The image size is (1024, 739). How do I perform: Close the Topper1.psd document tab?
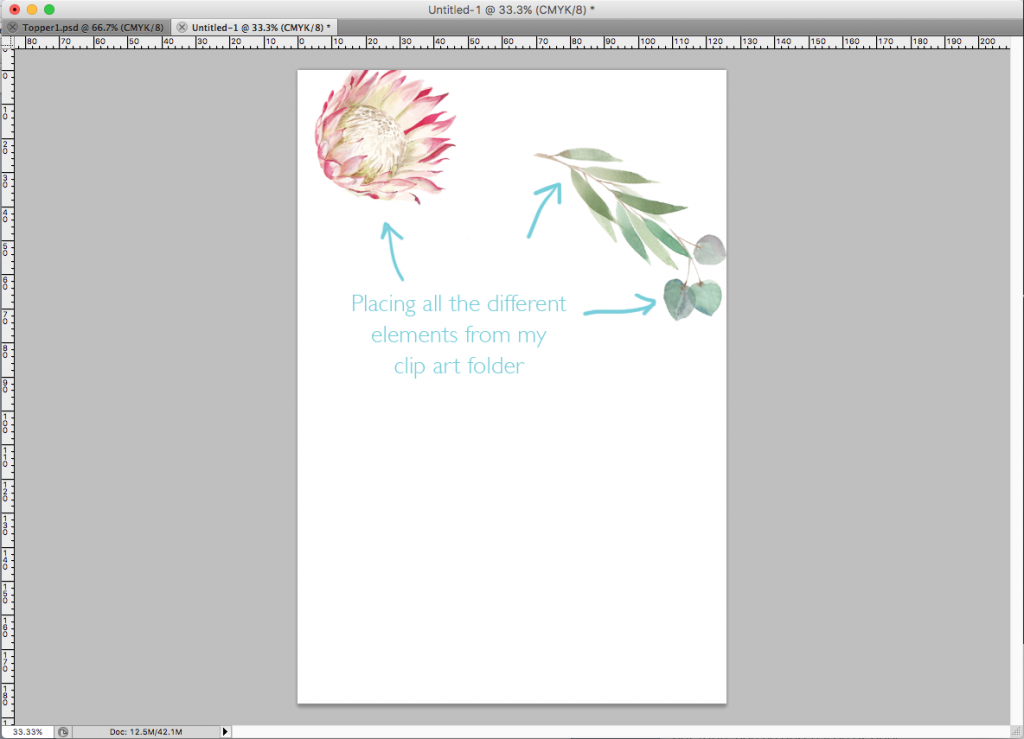point(12,26)
